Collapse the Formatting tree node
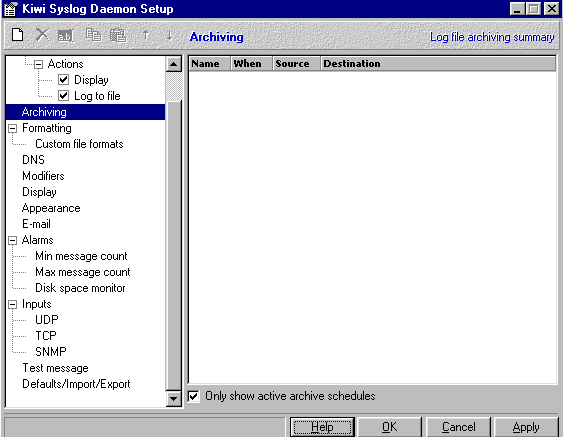Screen dimensions: 563x437 coord(13,129)
